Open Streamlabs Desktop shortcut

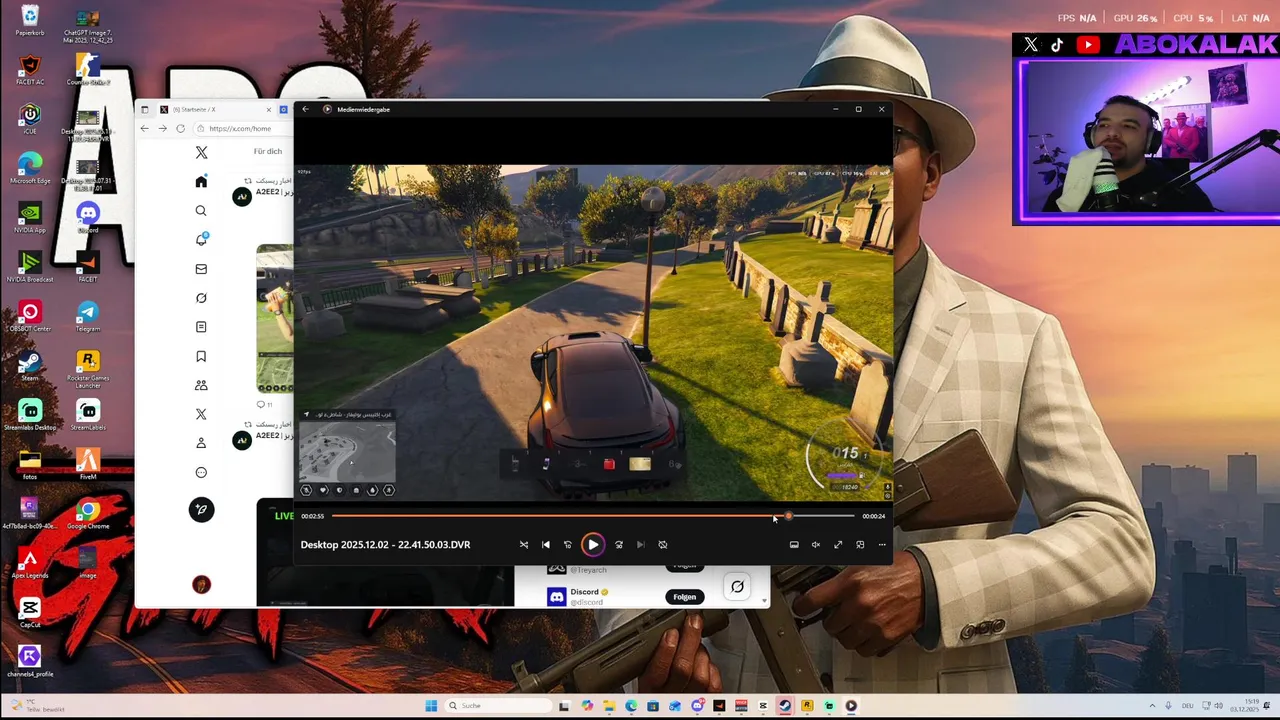point(30,414)
